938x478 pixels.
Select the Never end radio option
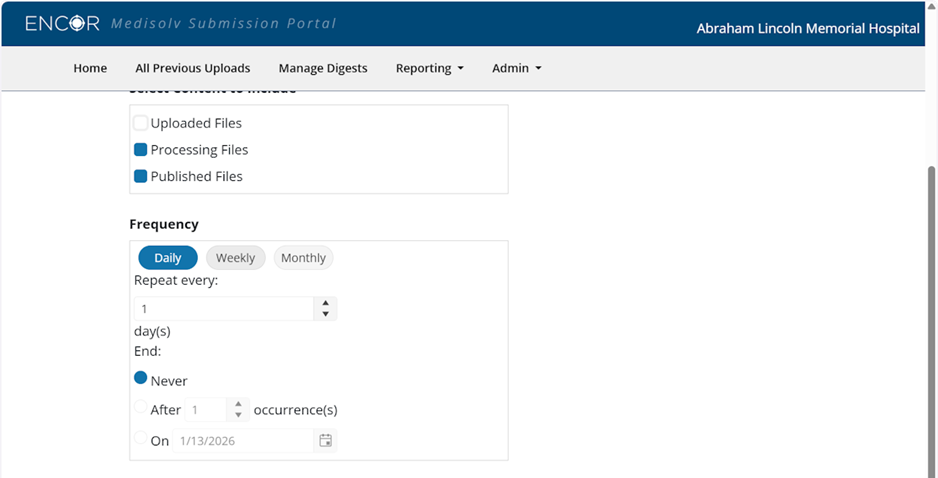click(x=141, y=378)
